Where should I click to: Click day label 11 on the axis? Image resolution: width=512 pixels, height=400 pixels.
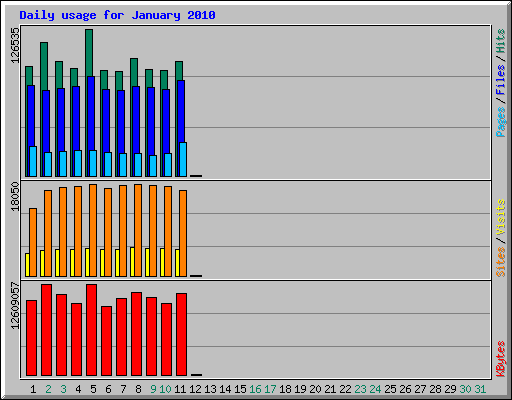click(180, 389)
